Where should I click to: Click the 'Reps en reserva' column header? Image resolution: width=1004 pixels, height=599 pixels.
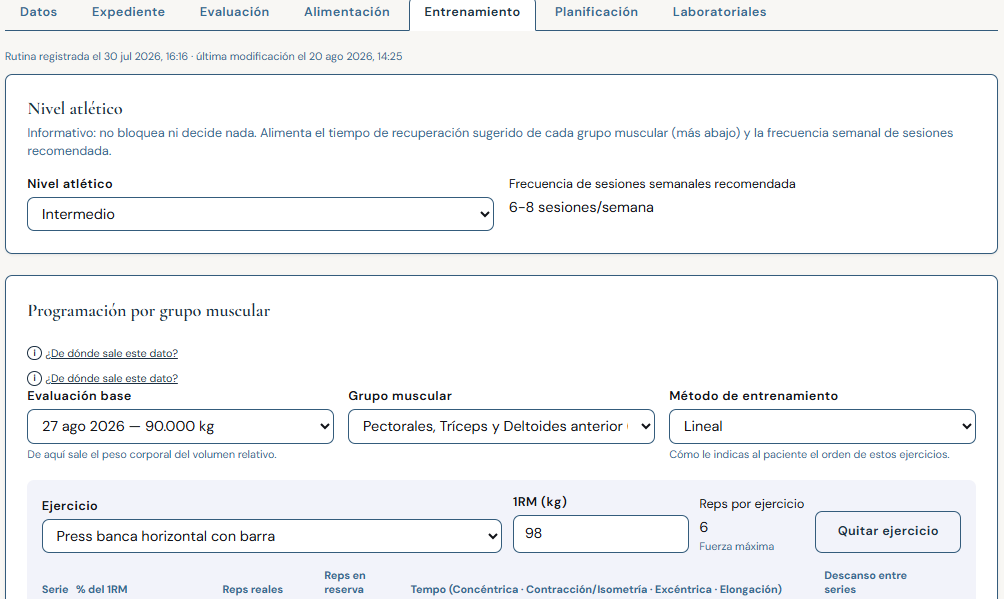pyautogui.click(x=344, y=582)
